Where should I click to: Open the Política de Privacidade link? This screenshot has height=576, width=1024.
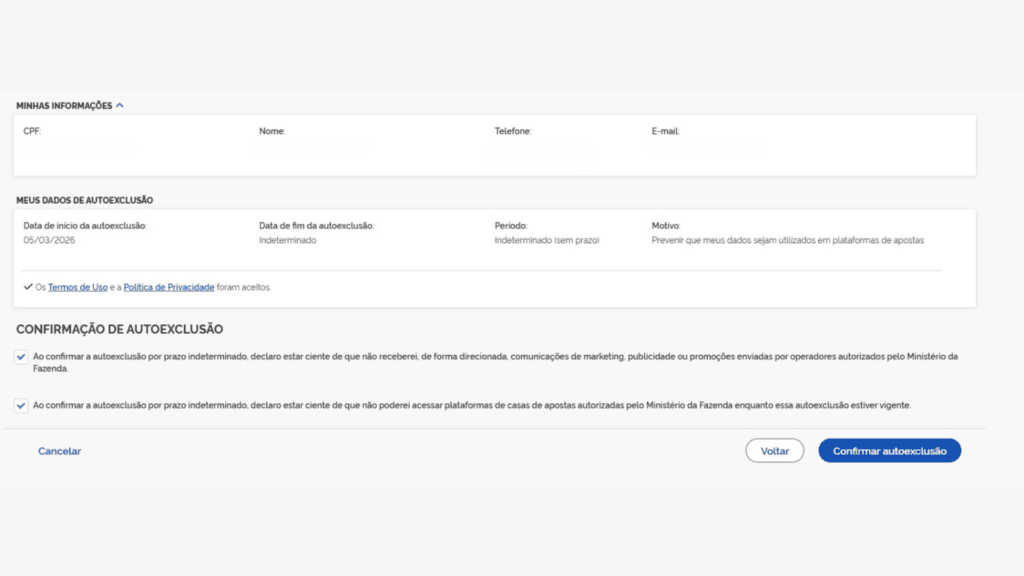point(169,287)
